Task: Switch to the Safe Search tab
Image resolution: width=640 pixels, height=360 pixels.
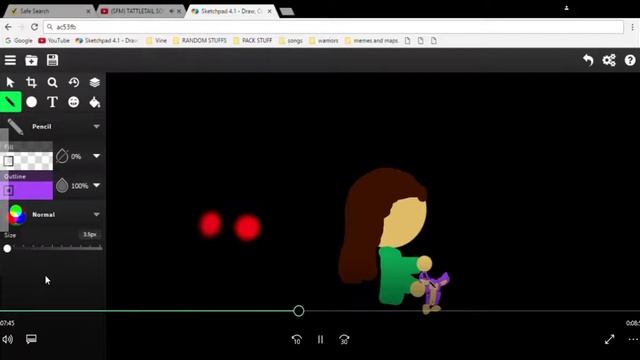Action: tap(50, 11)
